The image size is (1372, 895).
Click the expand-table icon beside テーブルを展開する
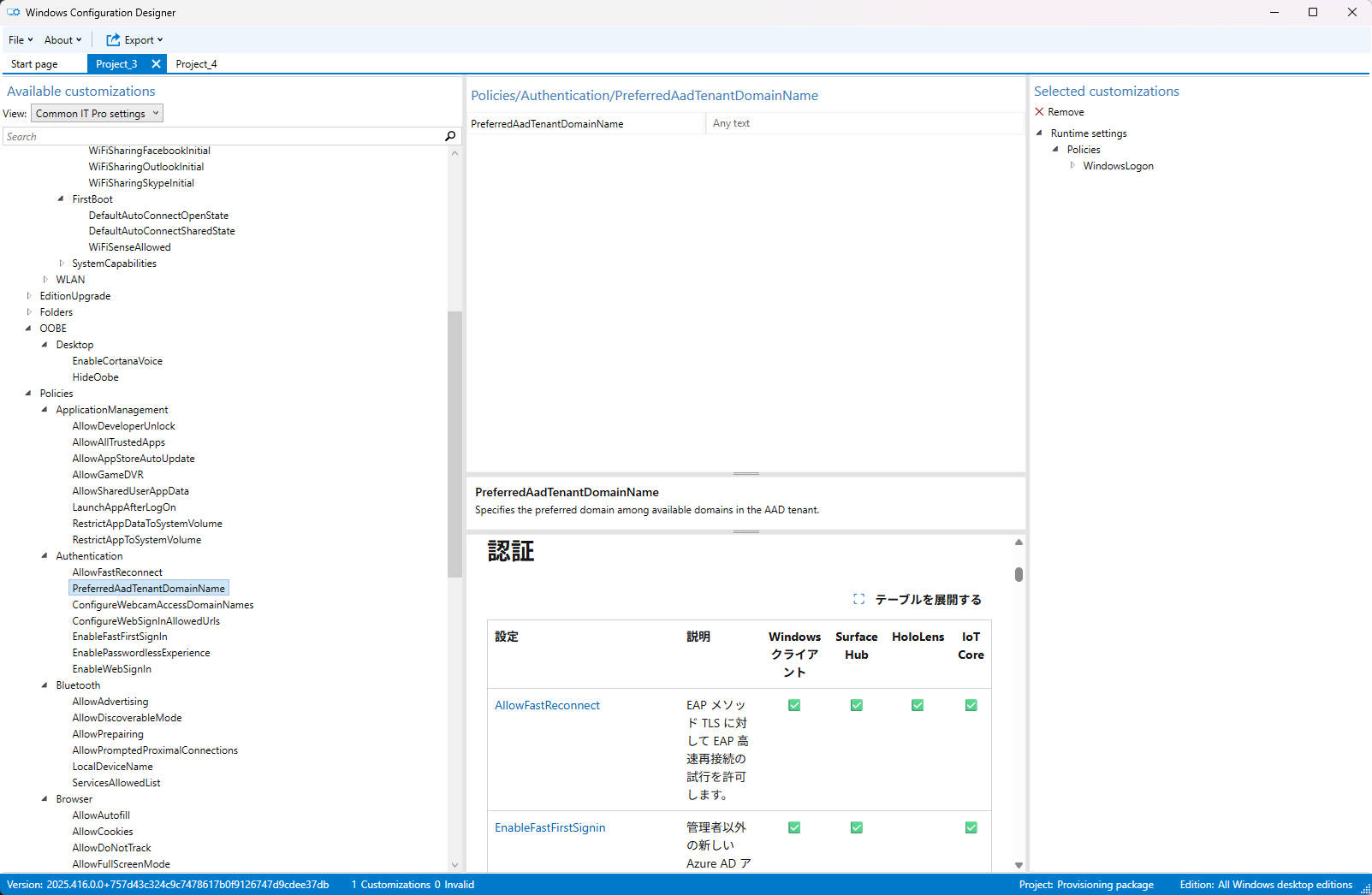pos(858,599)
